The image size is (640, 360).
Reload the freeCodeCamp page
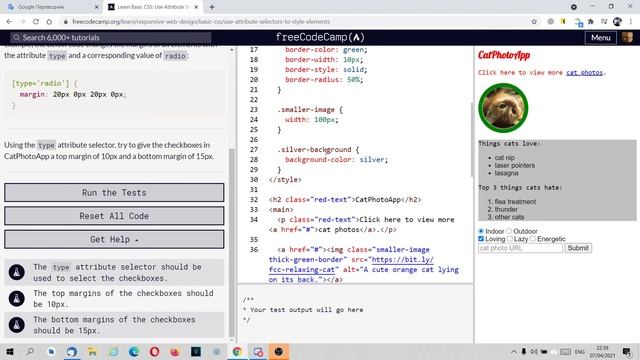pyautogui.click(x=36, y=22)
